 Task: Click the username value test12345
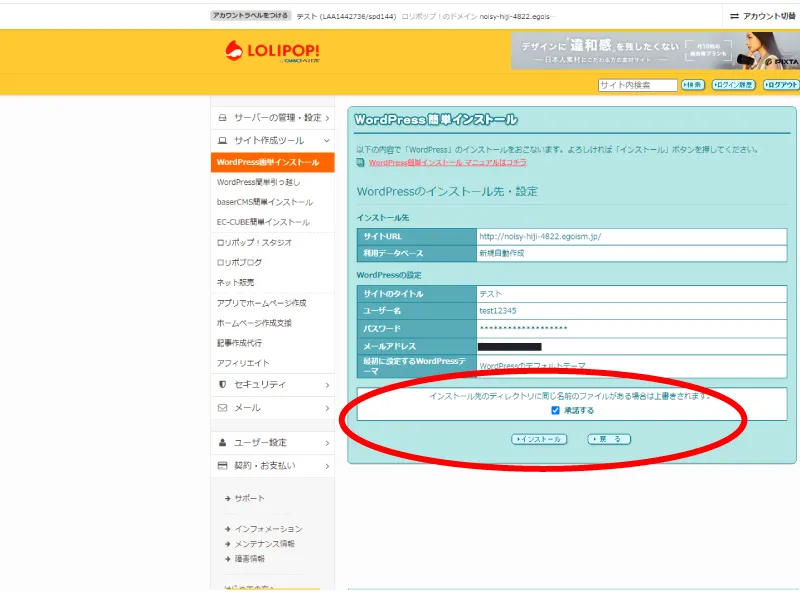click(498, 311)
